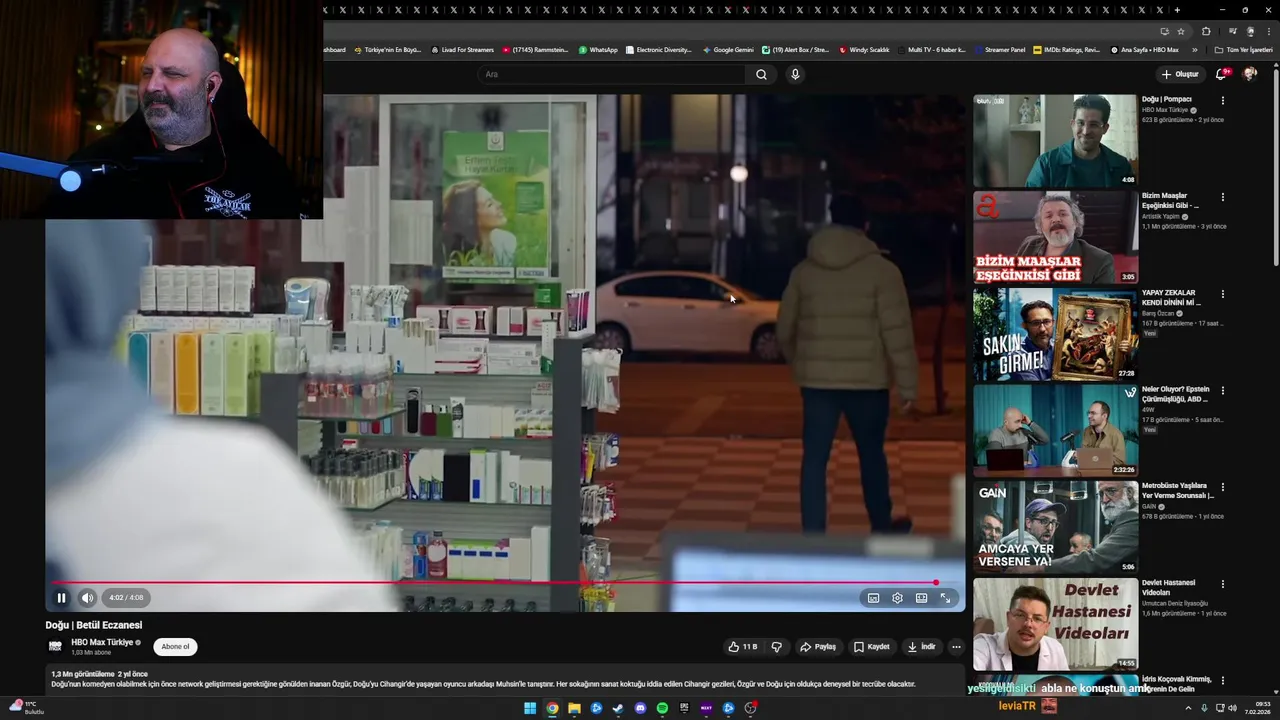Click the search magnifier button
The height and width of the screenshot is (720, 1280).
[761, 74]
